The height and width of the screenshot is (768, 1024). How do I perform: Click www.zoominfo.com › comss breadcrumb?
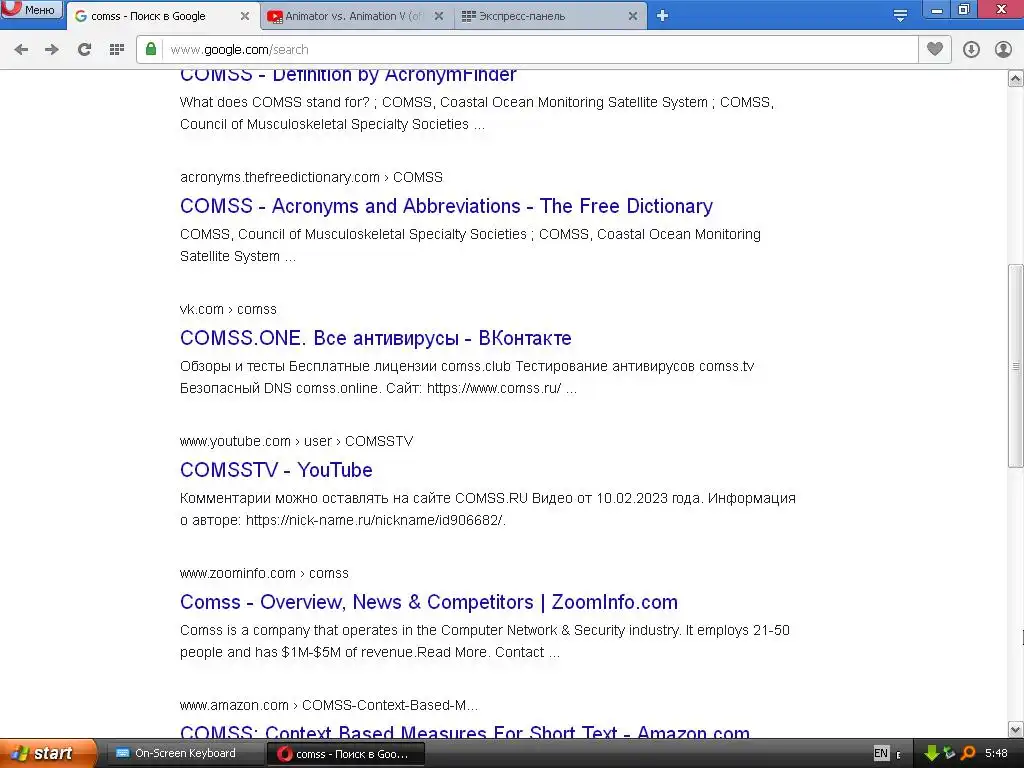(264, 573)
